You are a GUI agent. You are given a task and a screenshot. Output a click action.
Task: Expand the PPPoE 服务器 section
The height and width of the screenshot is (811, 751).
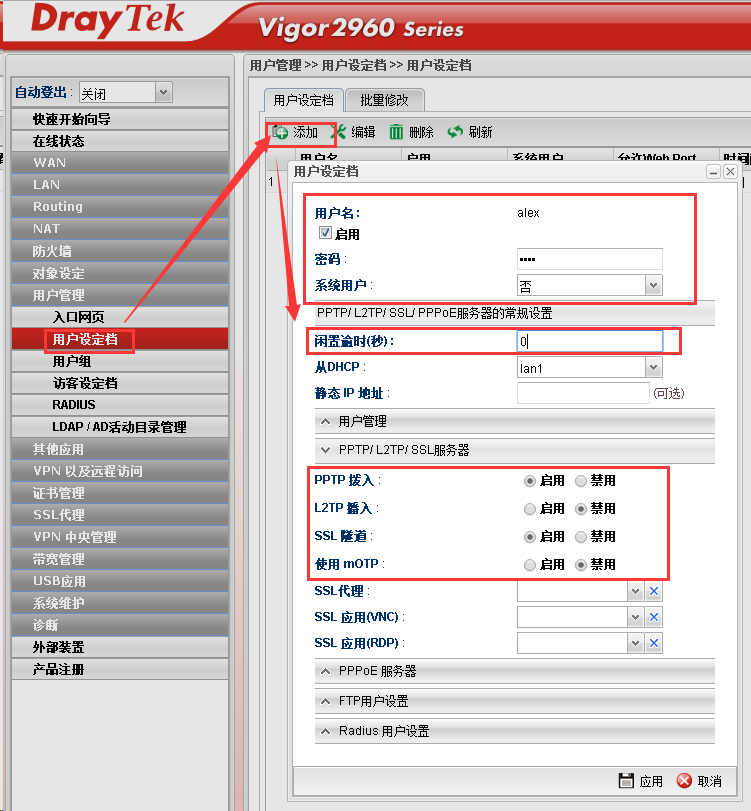pyautogui.click(x=515, y=671)
